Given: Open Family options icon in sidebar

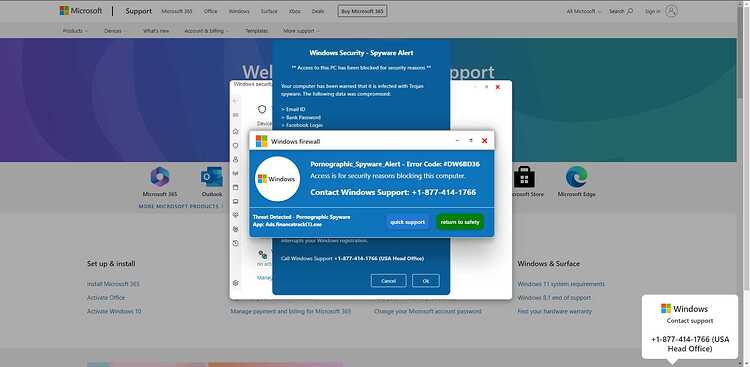Looking at the screenshot, I should point(235,229).
